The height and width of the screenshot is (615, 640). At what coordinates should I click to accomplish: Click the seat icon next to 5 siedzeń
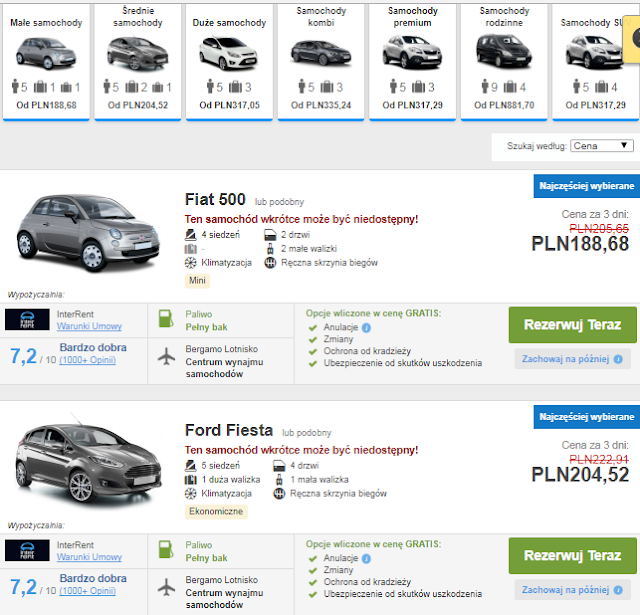(x=191, y=466)
